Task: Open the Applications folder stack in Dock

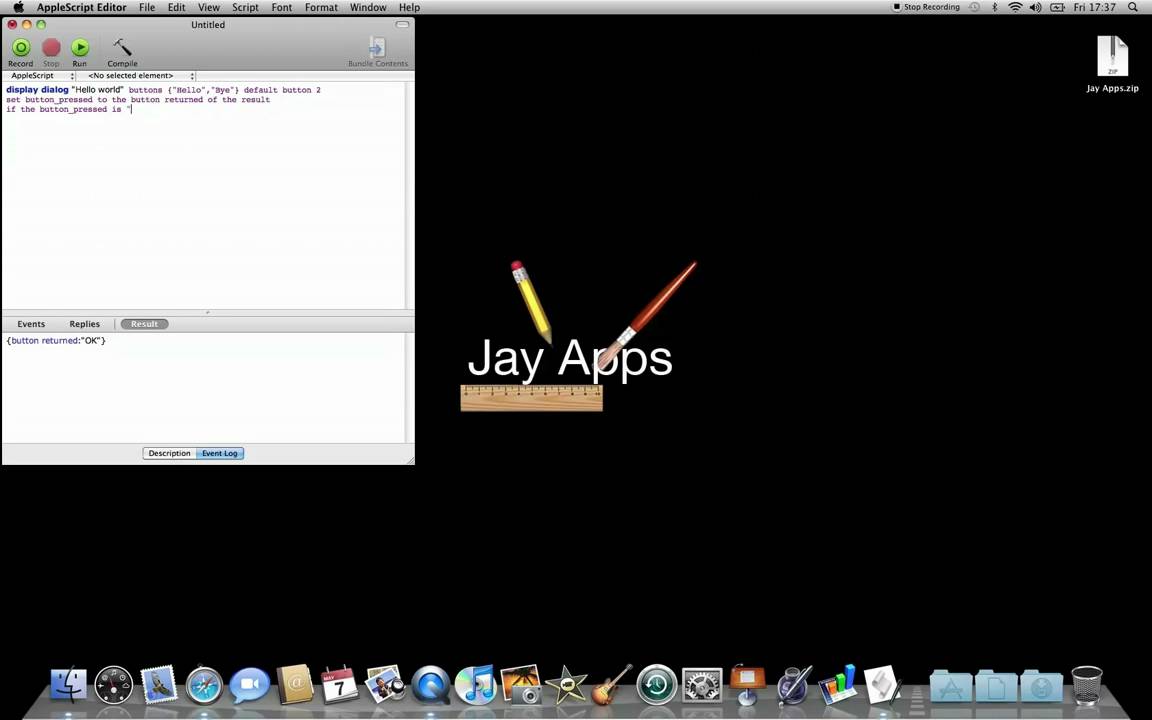Action: (x=951, y=686)
